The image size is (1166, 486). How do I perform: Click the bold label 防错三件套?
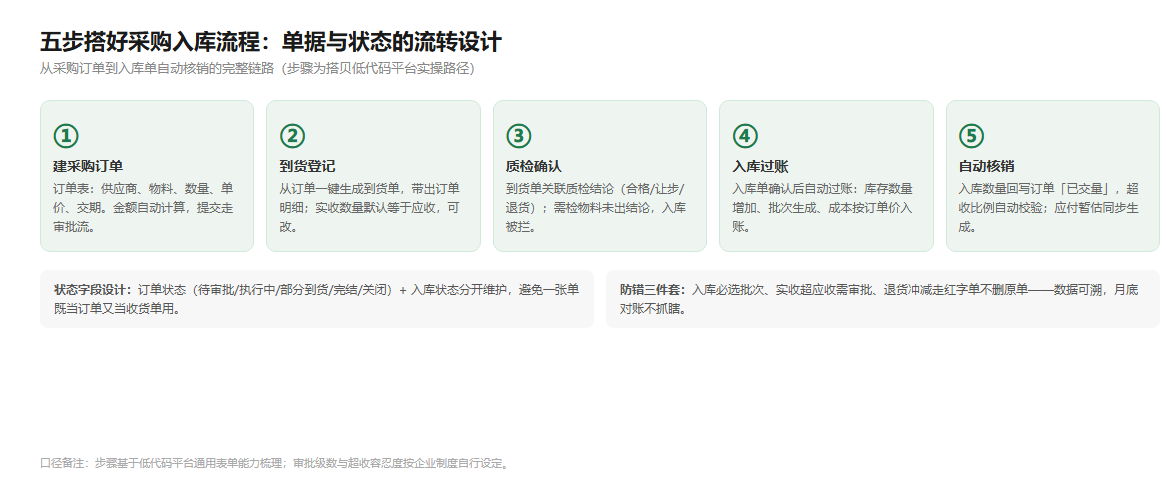pos(653,290)
